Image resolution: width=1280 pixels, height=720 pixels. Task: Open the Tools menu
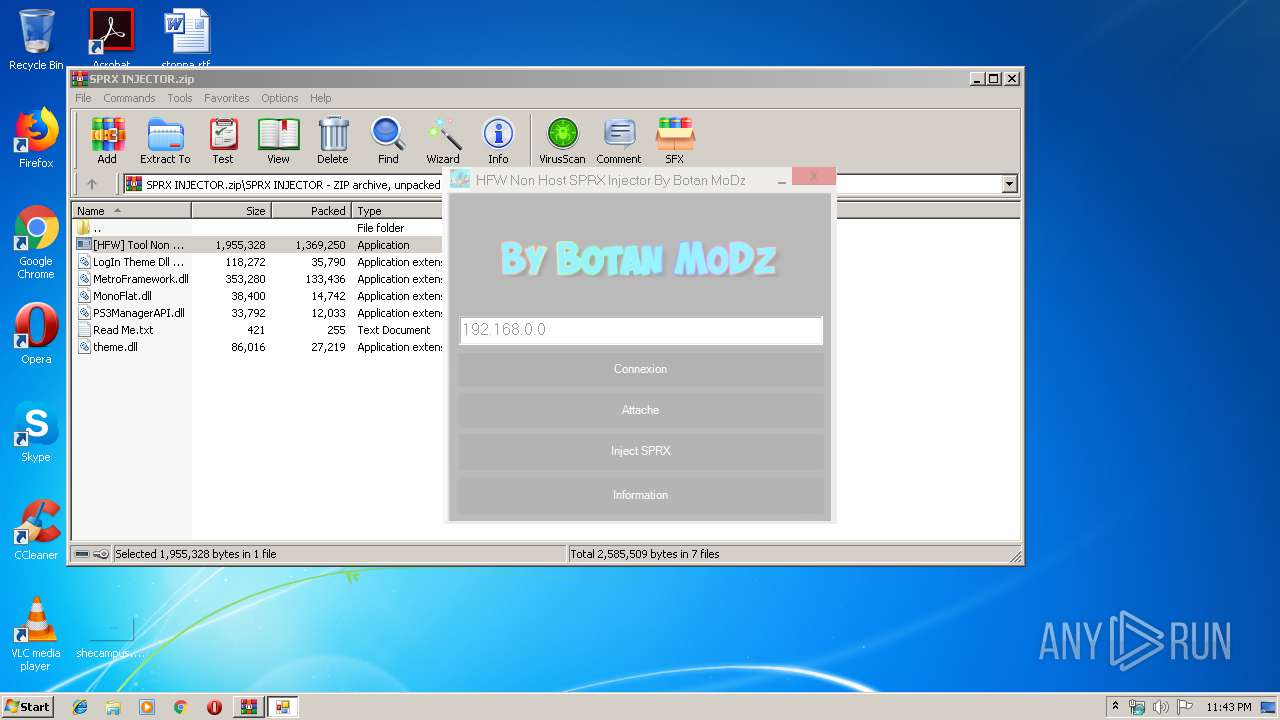click(180, 98)
